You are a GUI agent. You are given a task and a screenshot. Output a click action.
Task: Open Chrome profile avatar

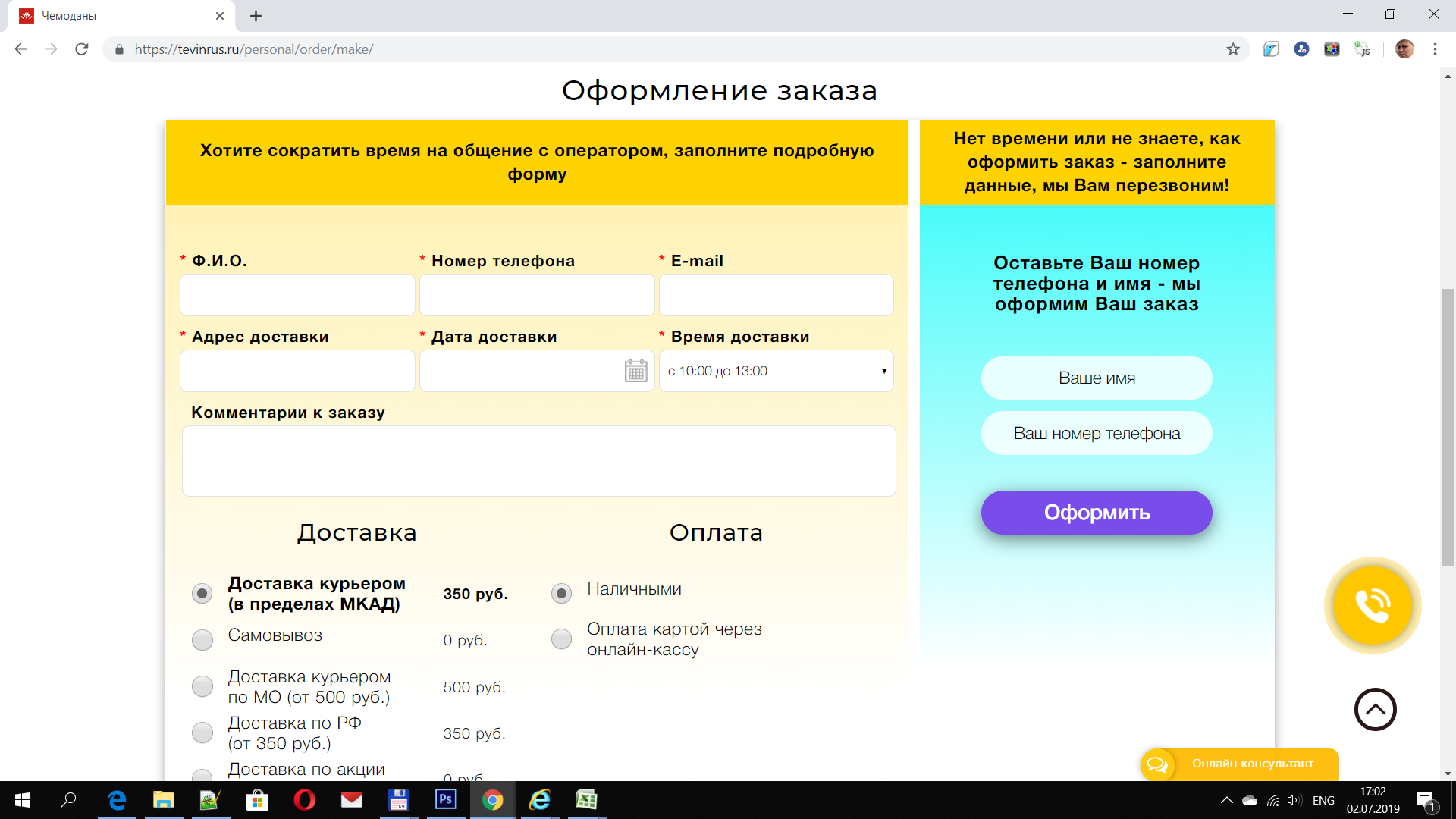[x=1404, y=49]
